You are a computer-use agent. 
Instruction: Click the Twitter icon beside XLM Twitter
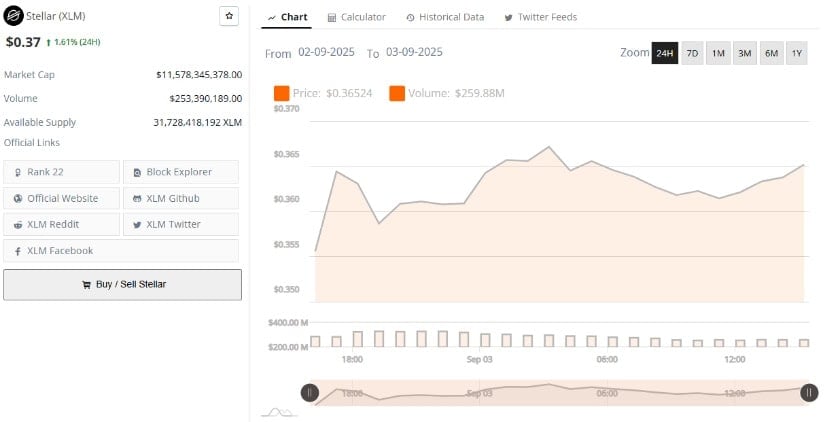point(137,225)
